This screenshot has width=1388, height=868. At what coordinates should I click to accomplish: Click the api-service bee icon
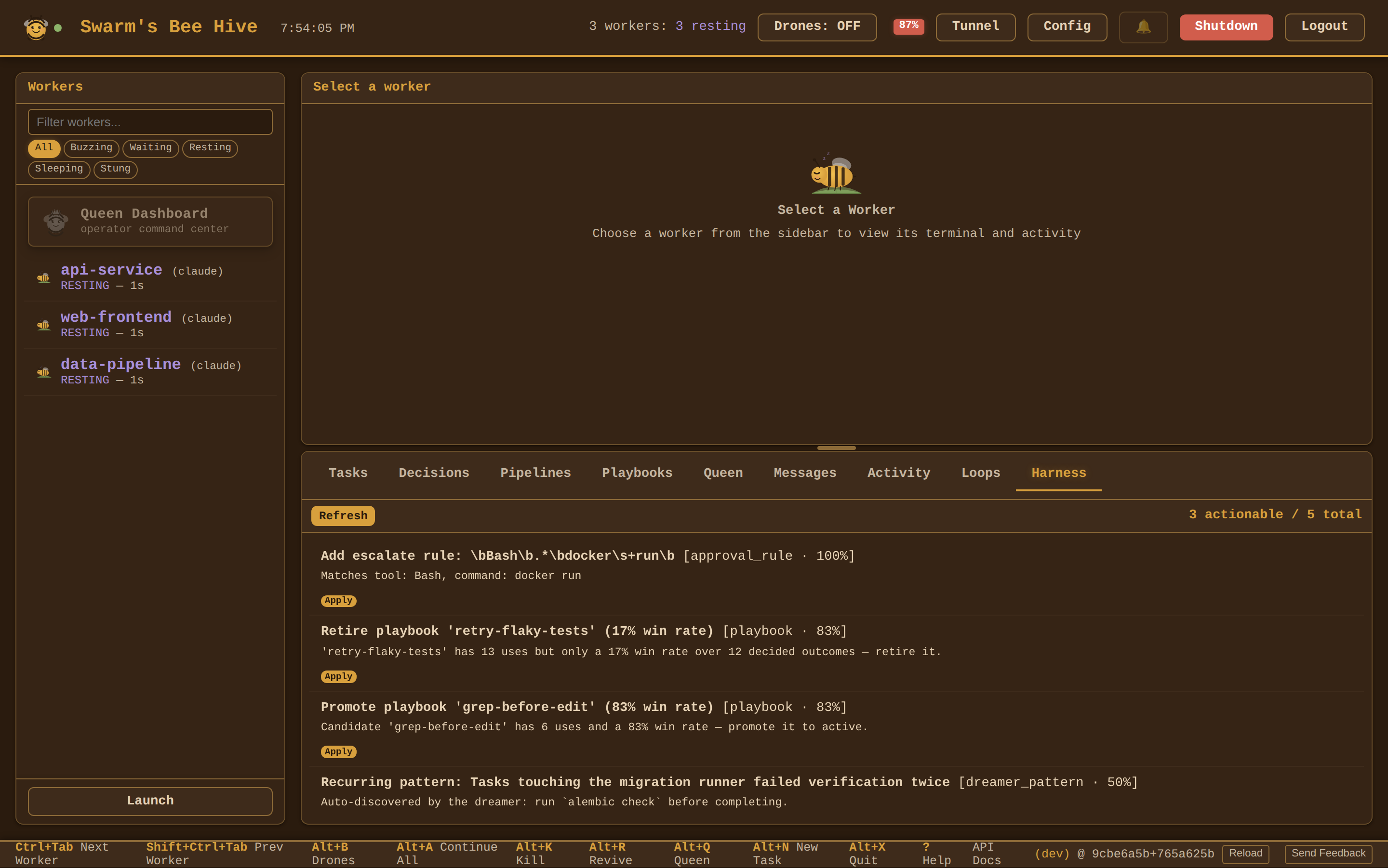[x=44, y=278]
